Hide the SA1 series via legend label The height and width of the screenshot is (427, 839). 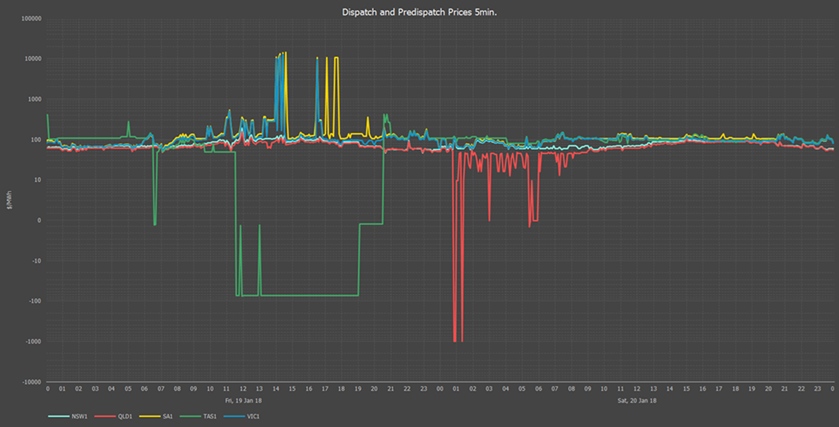pyautogui.click(x=169, y=415)
